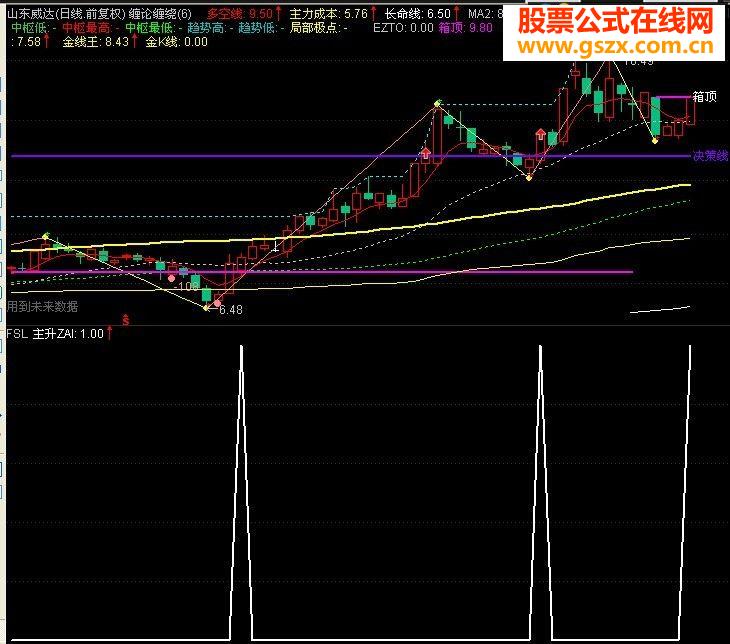Screen dimensions: 730x644
Task: Click the yellow diamond at the pullback low on the 决策线
Action: (529, 177)
